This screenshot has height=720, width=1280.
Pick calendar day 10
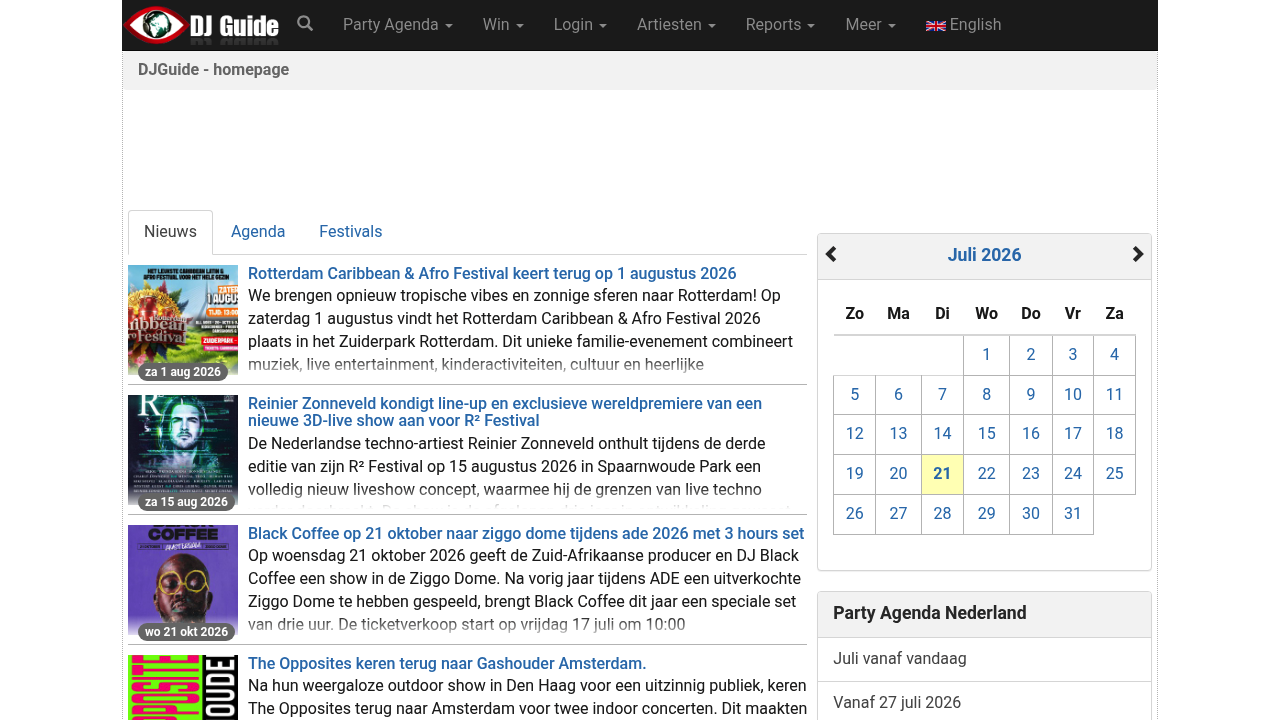pyautogui.click(x=1073, y=395)
